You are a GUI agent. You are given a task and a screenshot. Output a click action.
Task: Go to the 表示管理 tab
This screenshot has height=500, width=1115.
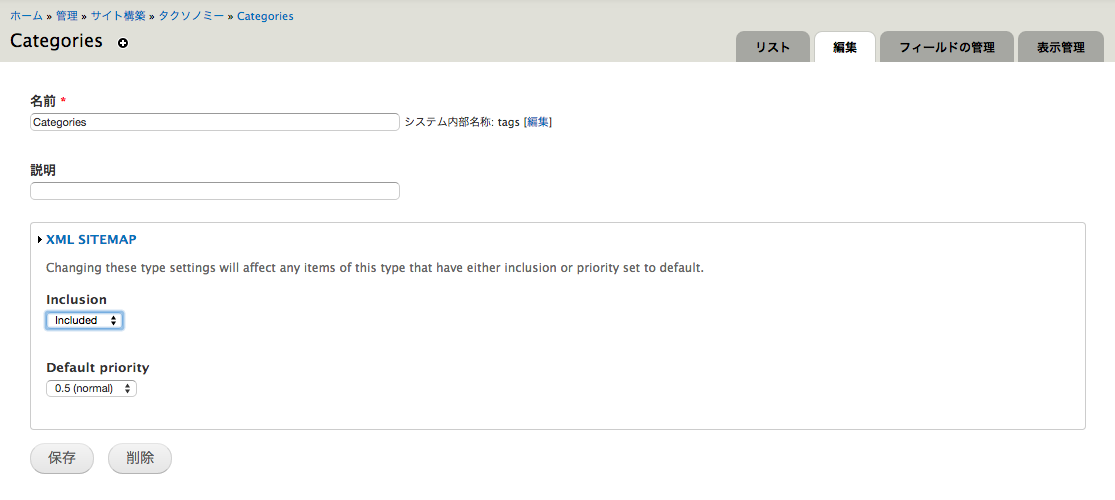coord(1061,47)
